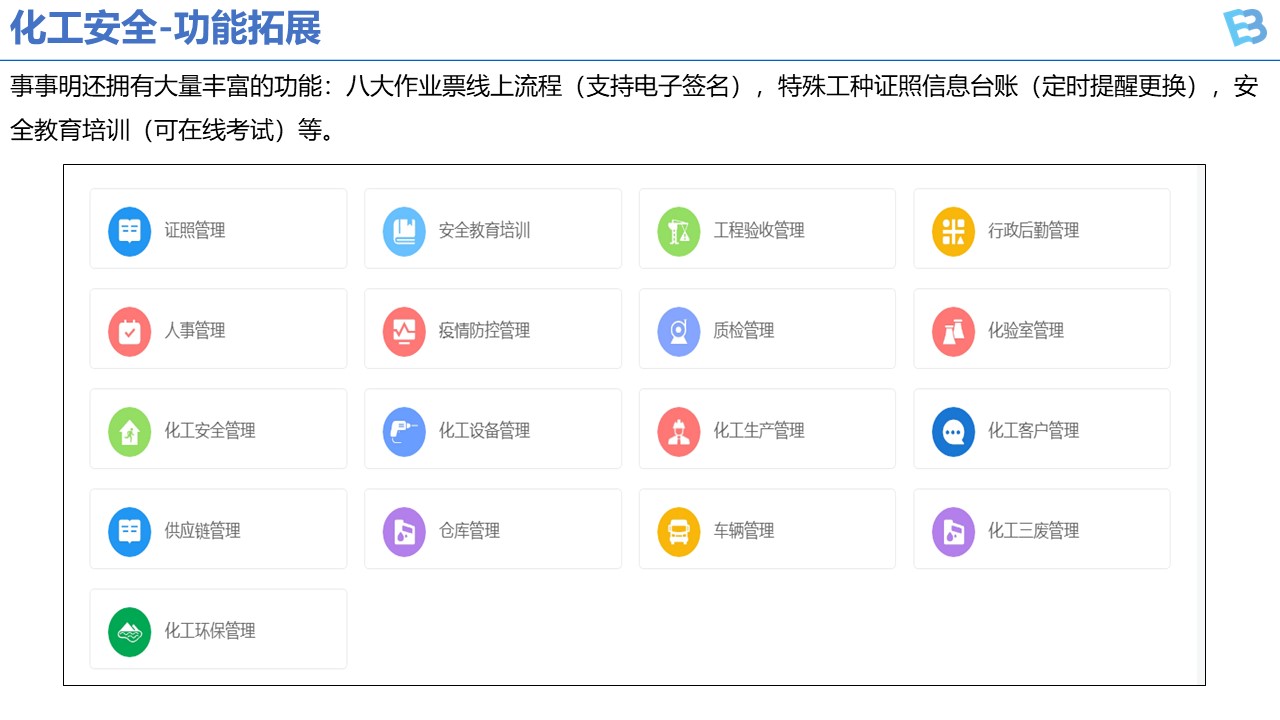Select the 化验室管理 flask icon
1280x720 pixels.
tap(953, 331)
